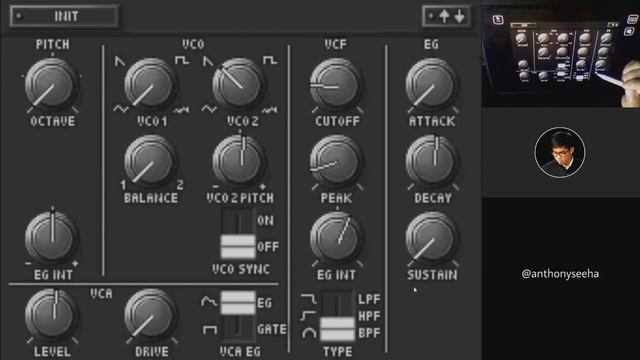
Task: Click VCO 1 square waveform icon
Action: (182, 60)
